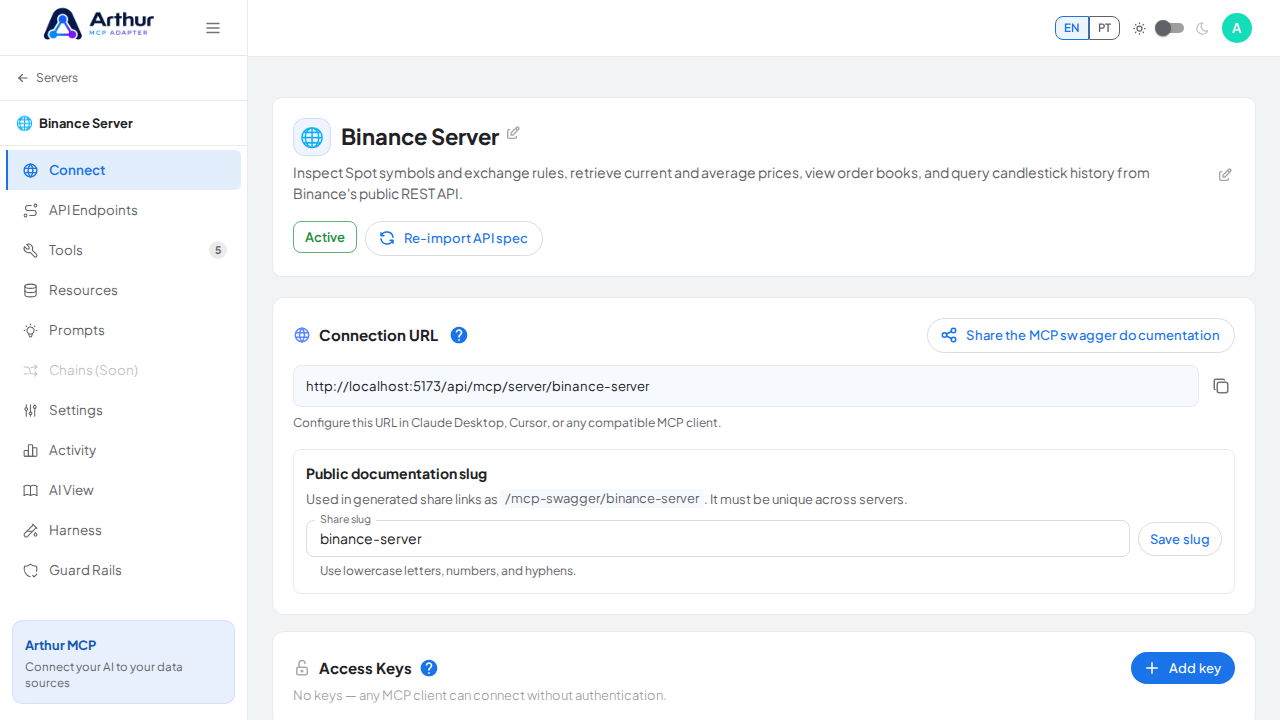
Task: Open the Resources section
Action: pyautogui.click(x=123, y=290)
